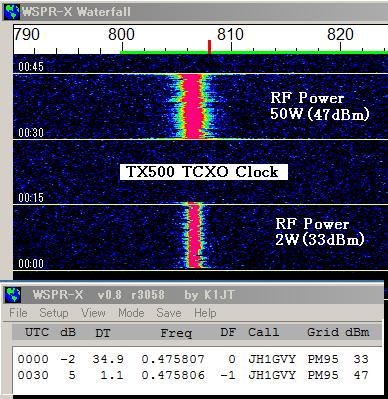This screenshot has height=399, width=388.
Task: Select the 0000 UTC decode row
Action: pos(193,359)
